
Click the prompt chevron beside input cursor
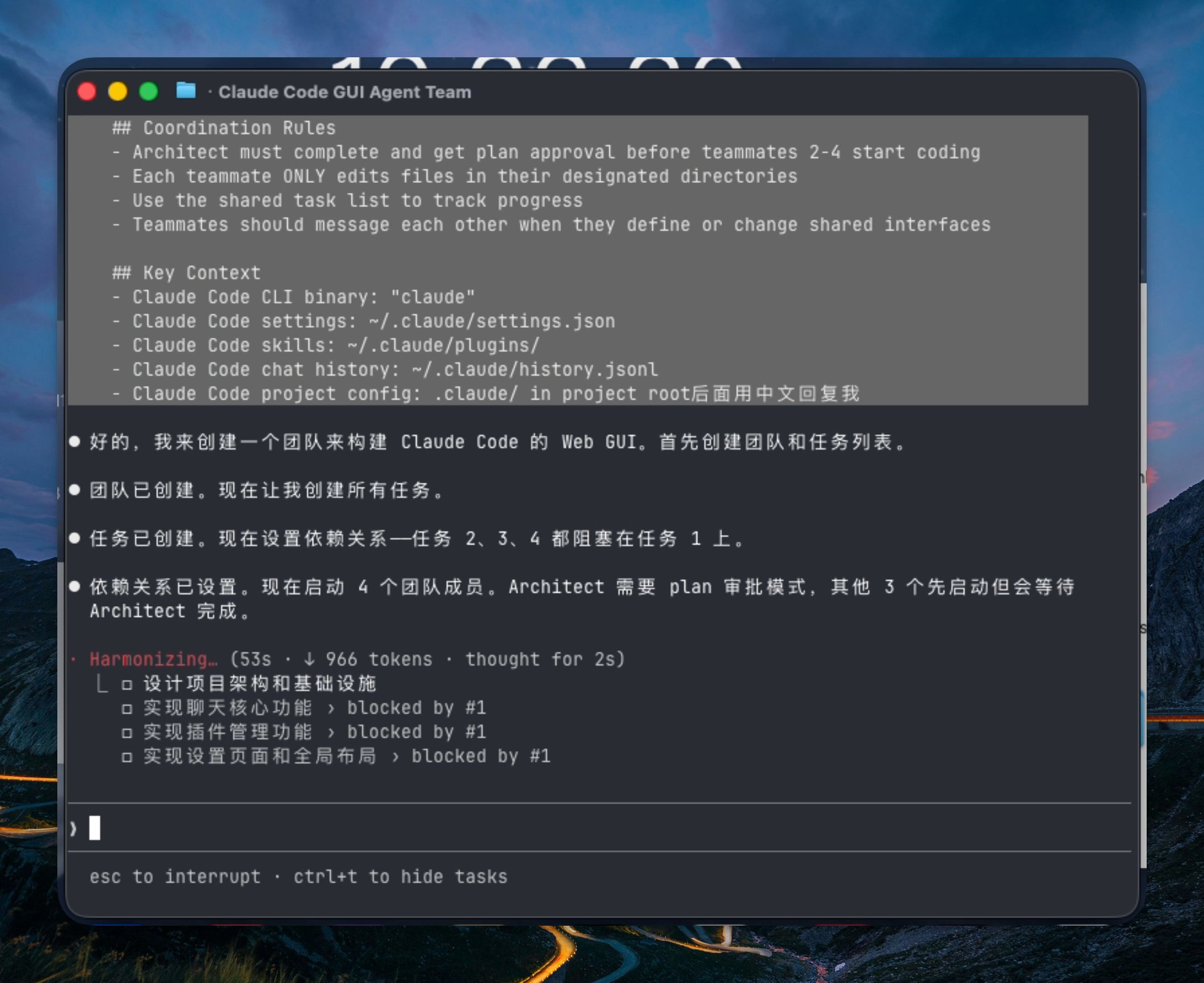(x=73, y=828)
